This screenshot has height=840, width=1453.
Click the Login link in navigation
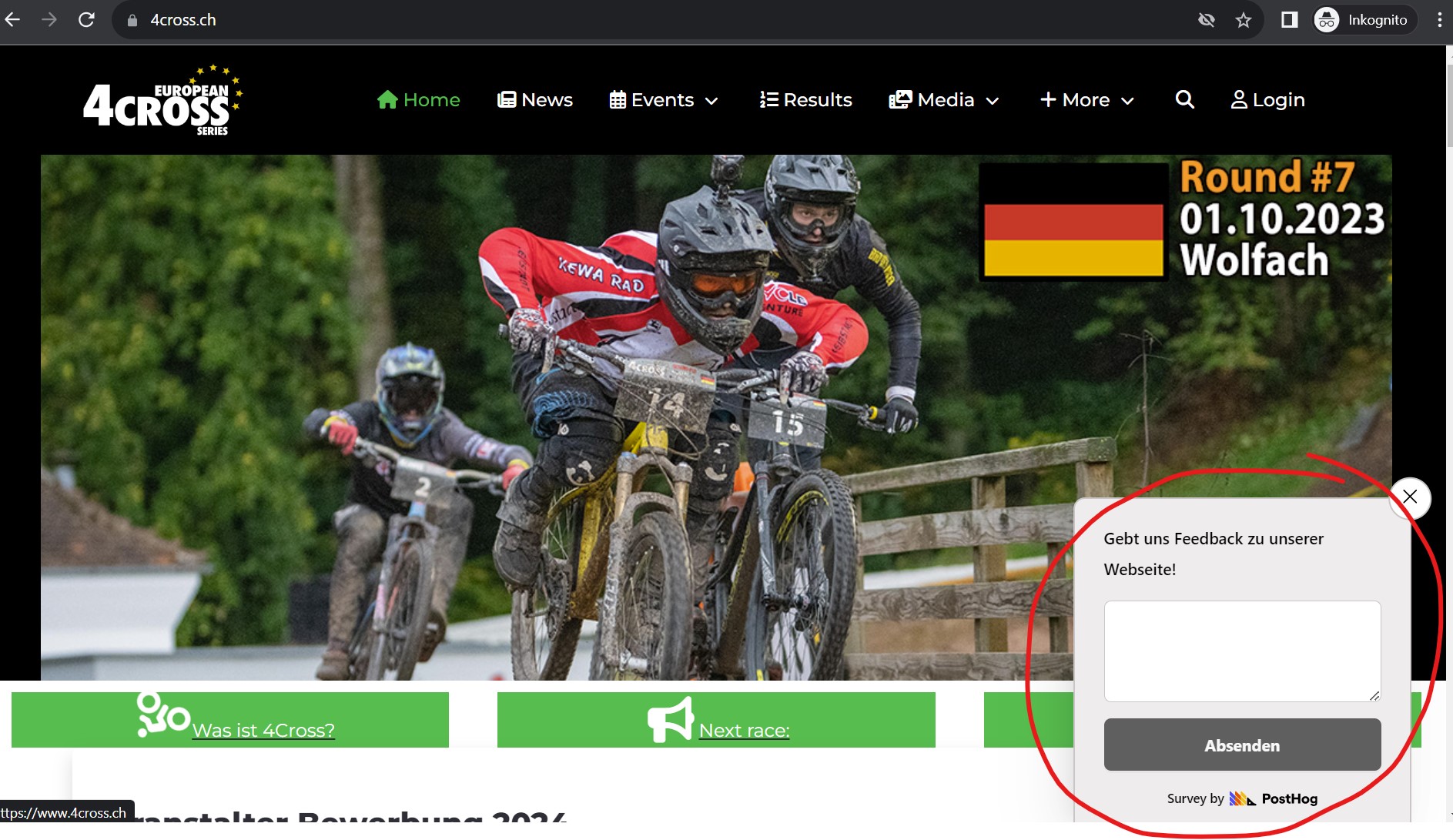(x=1267, y=100)
